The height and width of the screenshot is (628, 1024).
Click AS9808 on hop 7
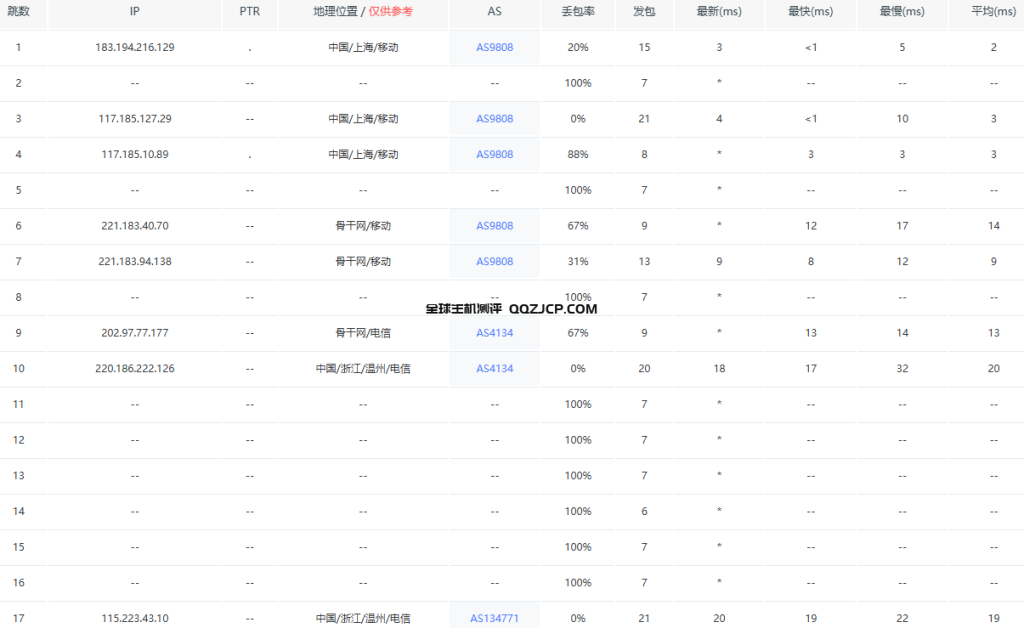[494, 261]
